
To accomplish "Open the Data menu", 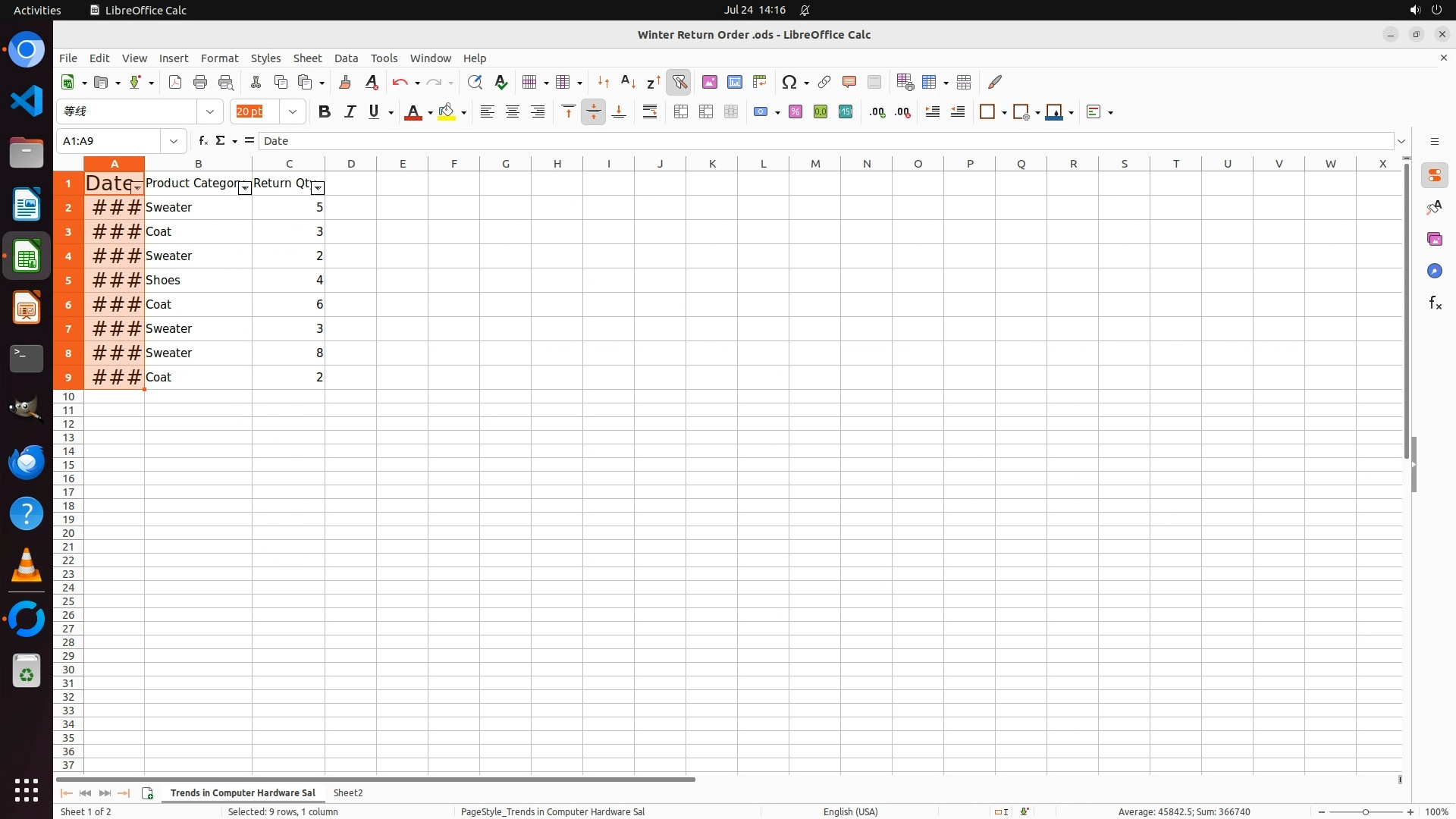I will [346, 58].
